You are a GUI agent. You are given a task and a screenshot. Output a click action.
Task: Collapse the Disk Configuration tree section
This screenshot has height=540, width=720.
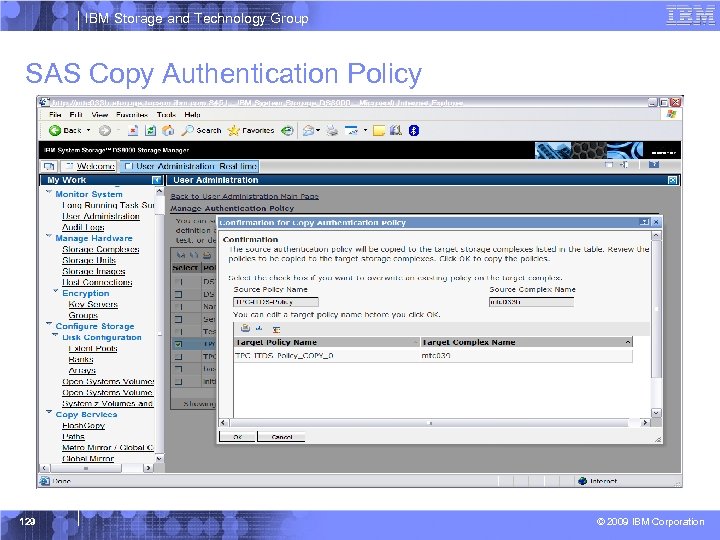pyautogui.click(x=56, y=335)
